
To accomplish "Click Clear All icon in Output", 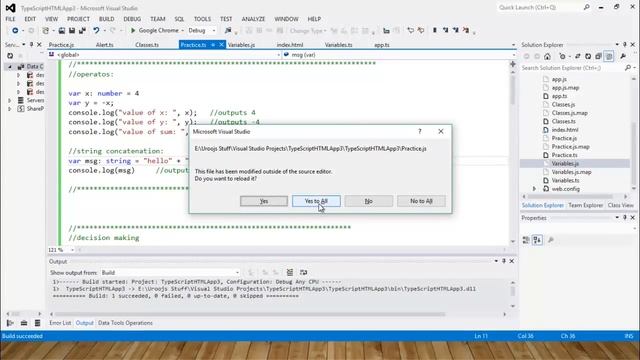I will tap(290, 272).
